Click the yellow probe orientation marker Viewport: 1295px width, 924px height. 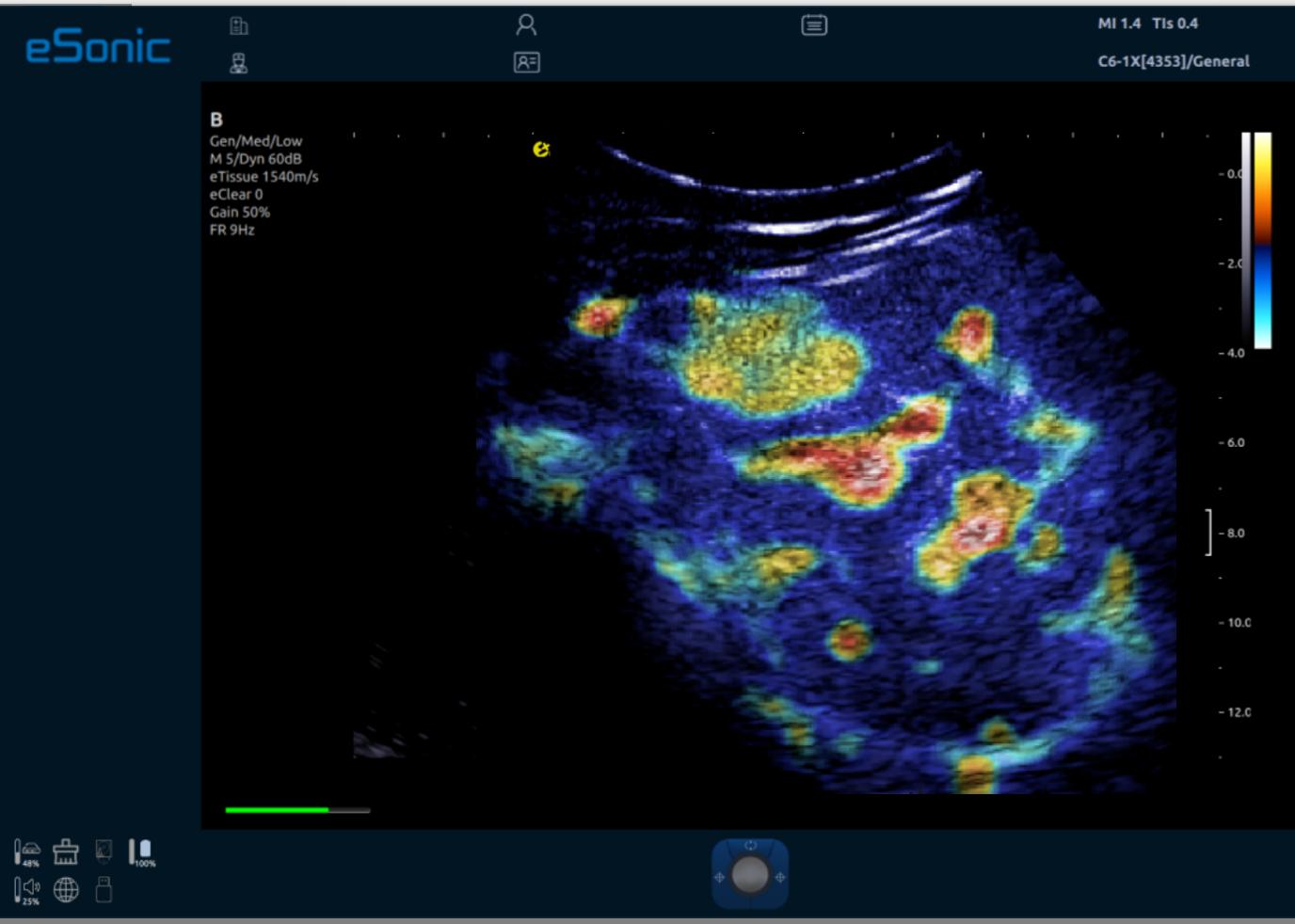[540, 149]
